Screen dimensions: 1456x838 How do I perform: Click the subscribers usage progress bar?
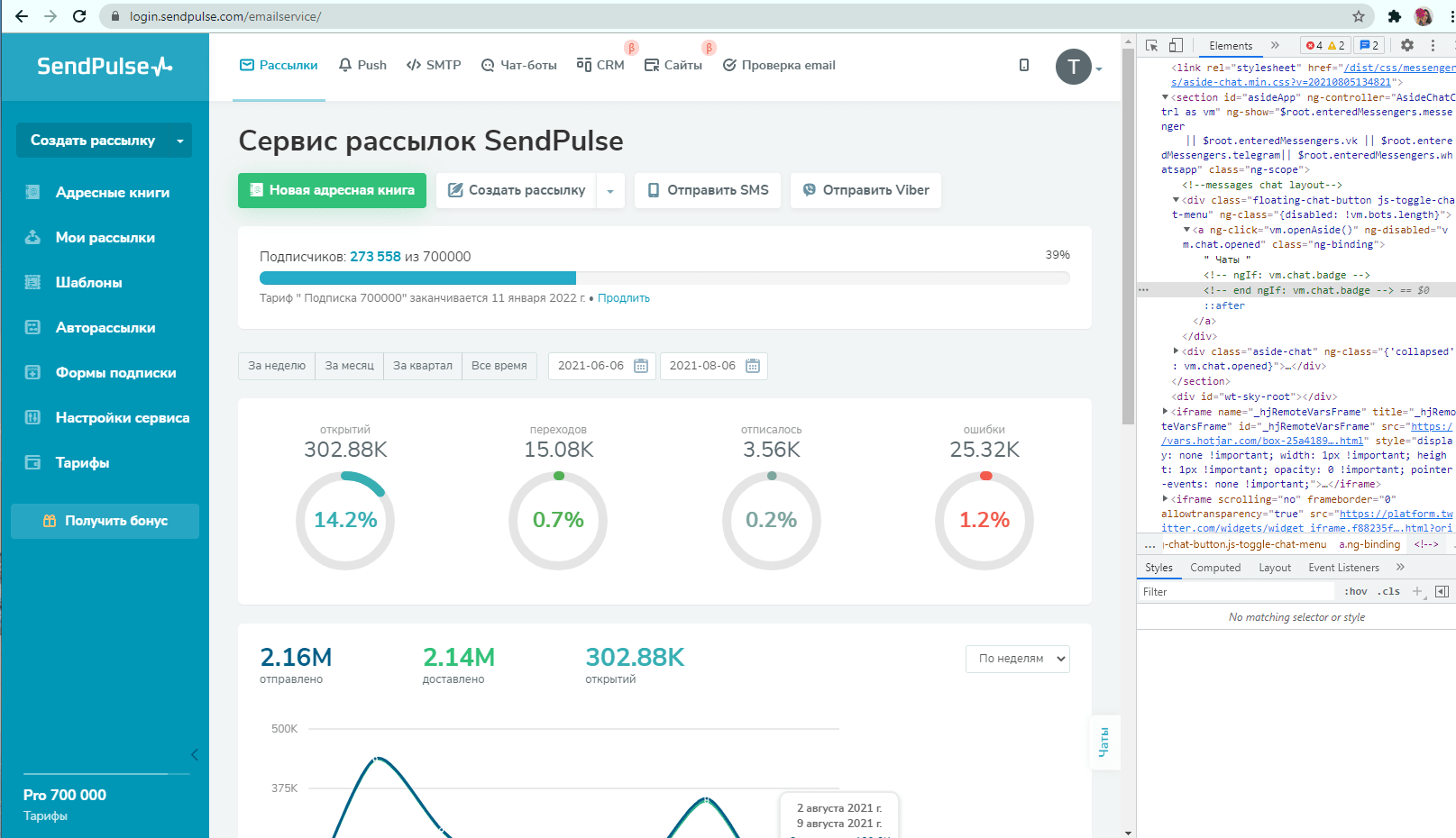click(664, 278)
